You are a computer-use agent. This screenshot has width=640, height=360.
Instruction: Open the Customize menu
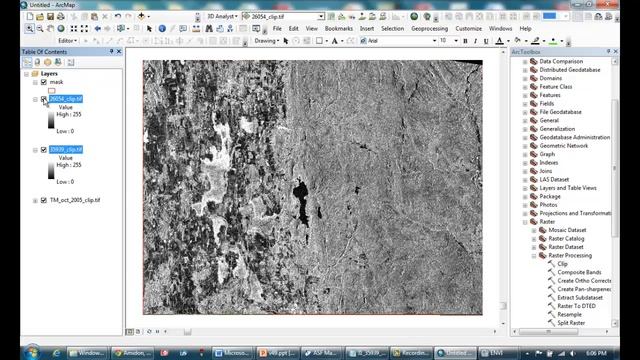pos(469,29)
